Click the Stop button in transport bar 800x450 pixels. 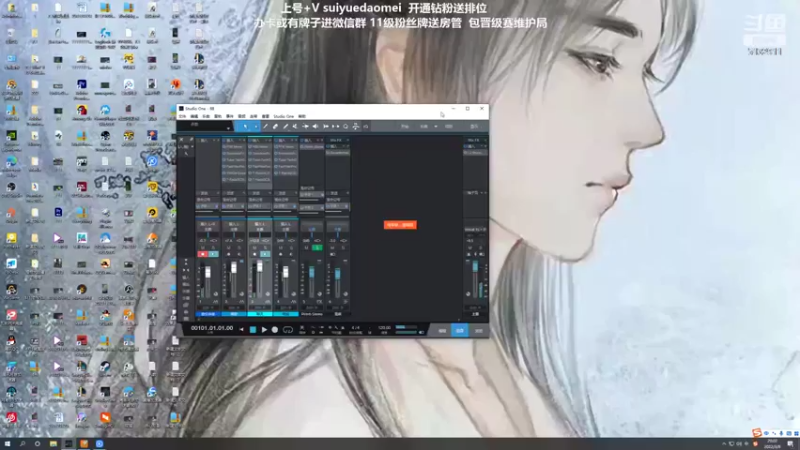[x=253, y=330]
